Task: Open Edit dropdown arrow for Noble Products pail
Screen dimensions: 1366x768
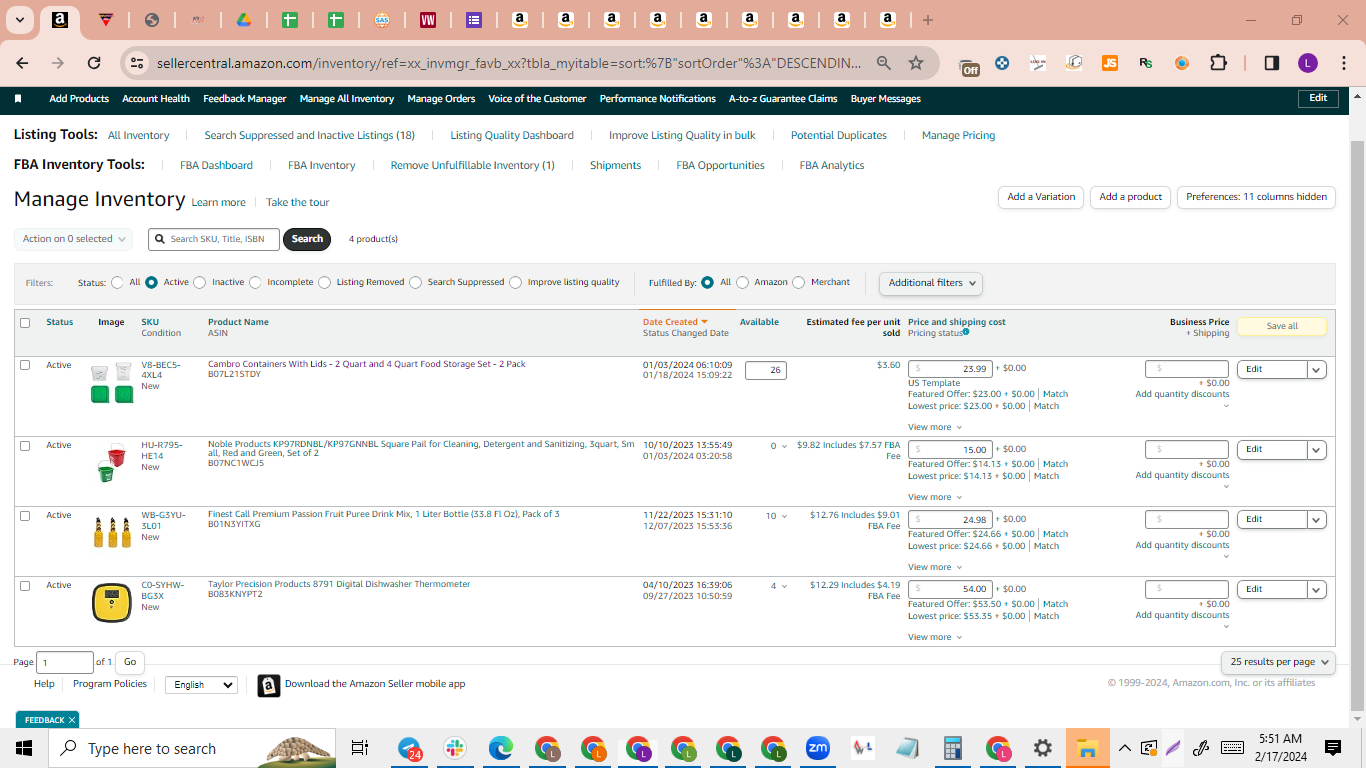Action: [1317, 449]
